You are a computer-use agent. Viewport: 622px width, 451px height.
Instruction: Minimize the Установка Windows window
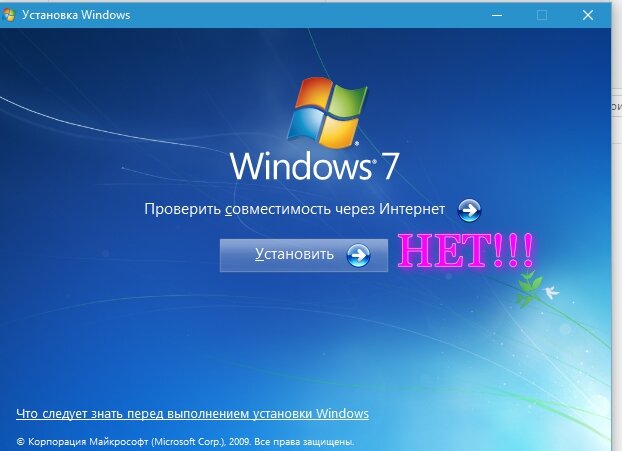tap(497, 15)
